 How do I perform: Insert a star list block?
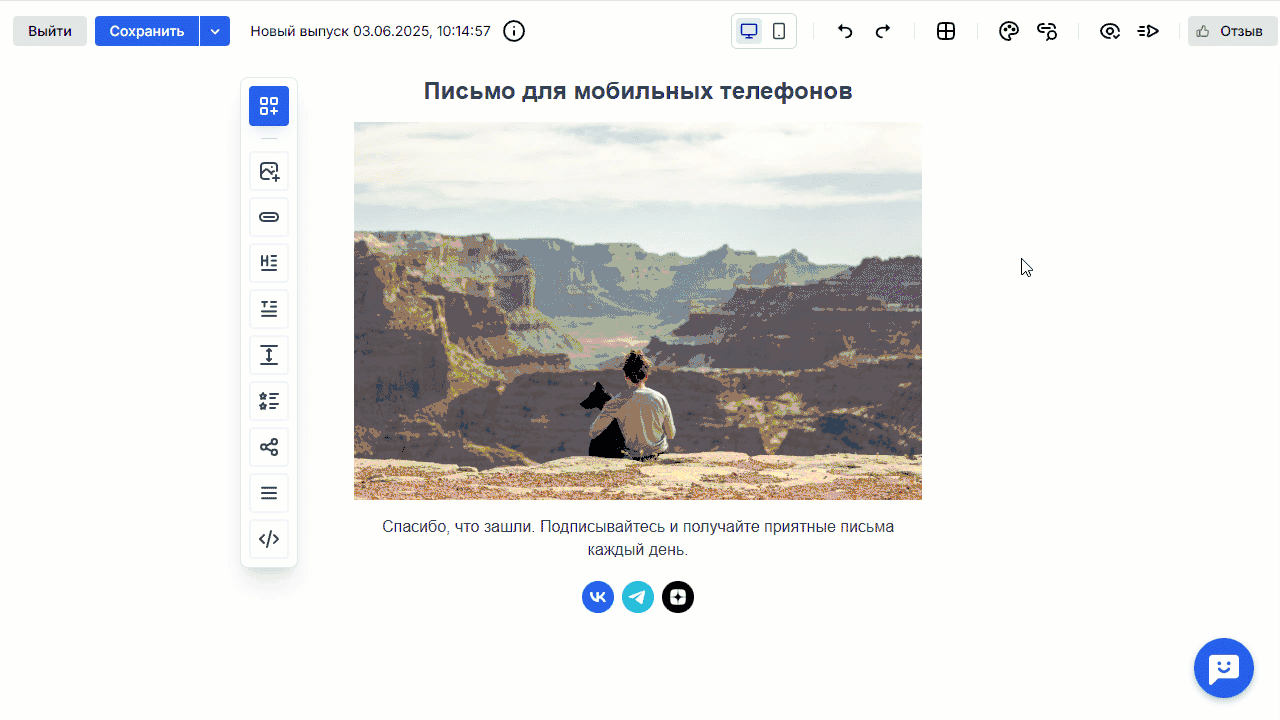[269, 401]
